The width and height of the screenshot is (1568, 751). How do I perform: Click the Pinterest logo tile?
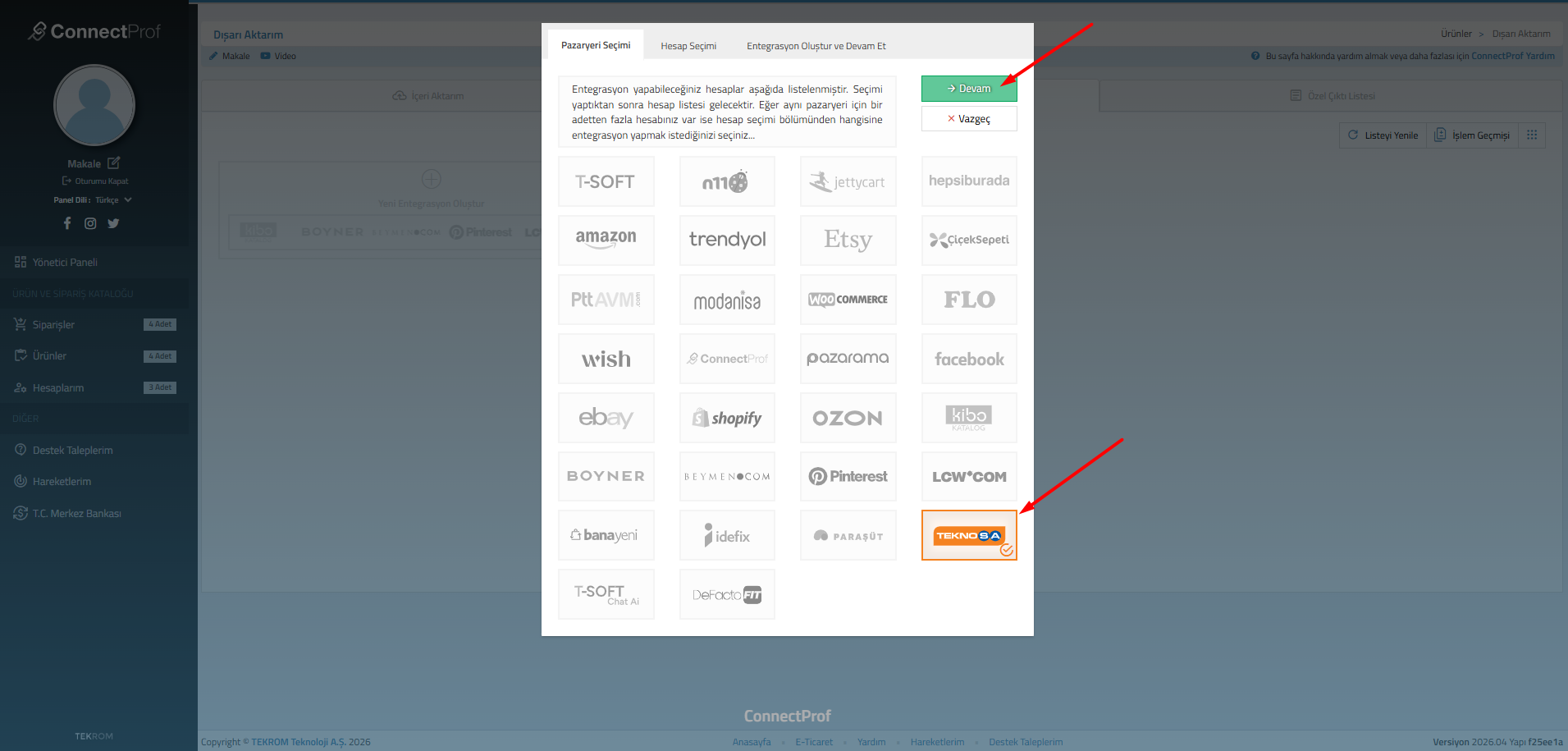click(848, 477)
